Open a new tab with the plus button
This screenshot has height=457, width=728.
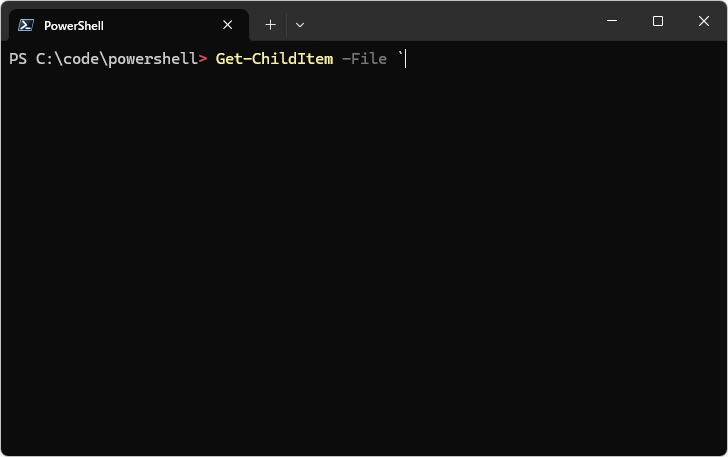coord(270,25)
